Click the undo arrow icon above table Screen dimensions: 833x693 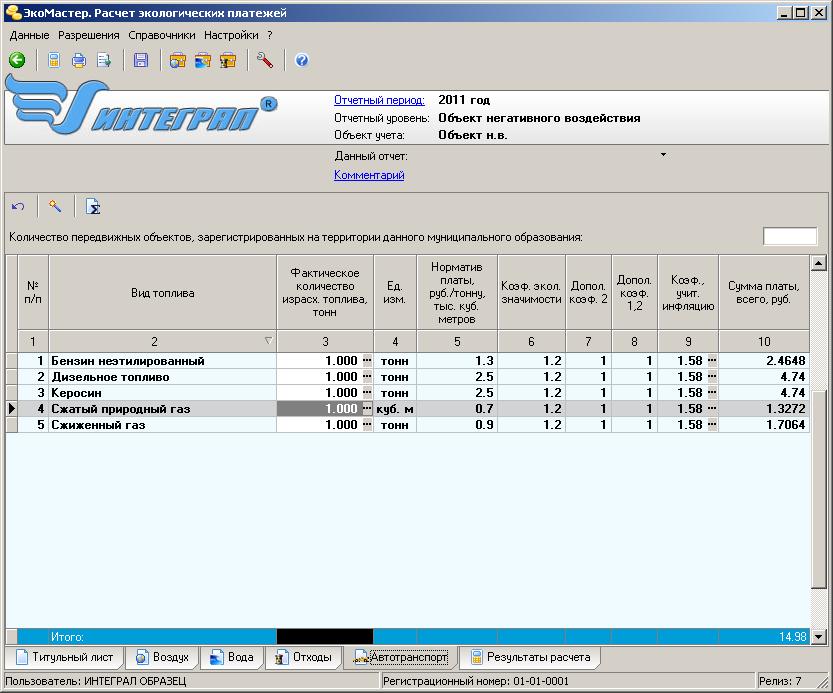[x=18, y=207]
